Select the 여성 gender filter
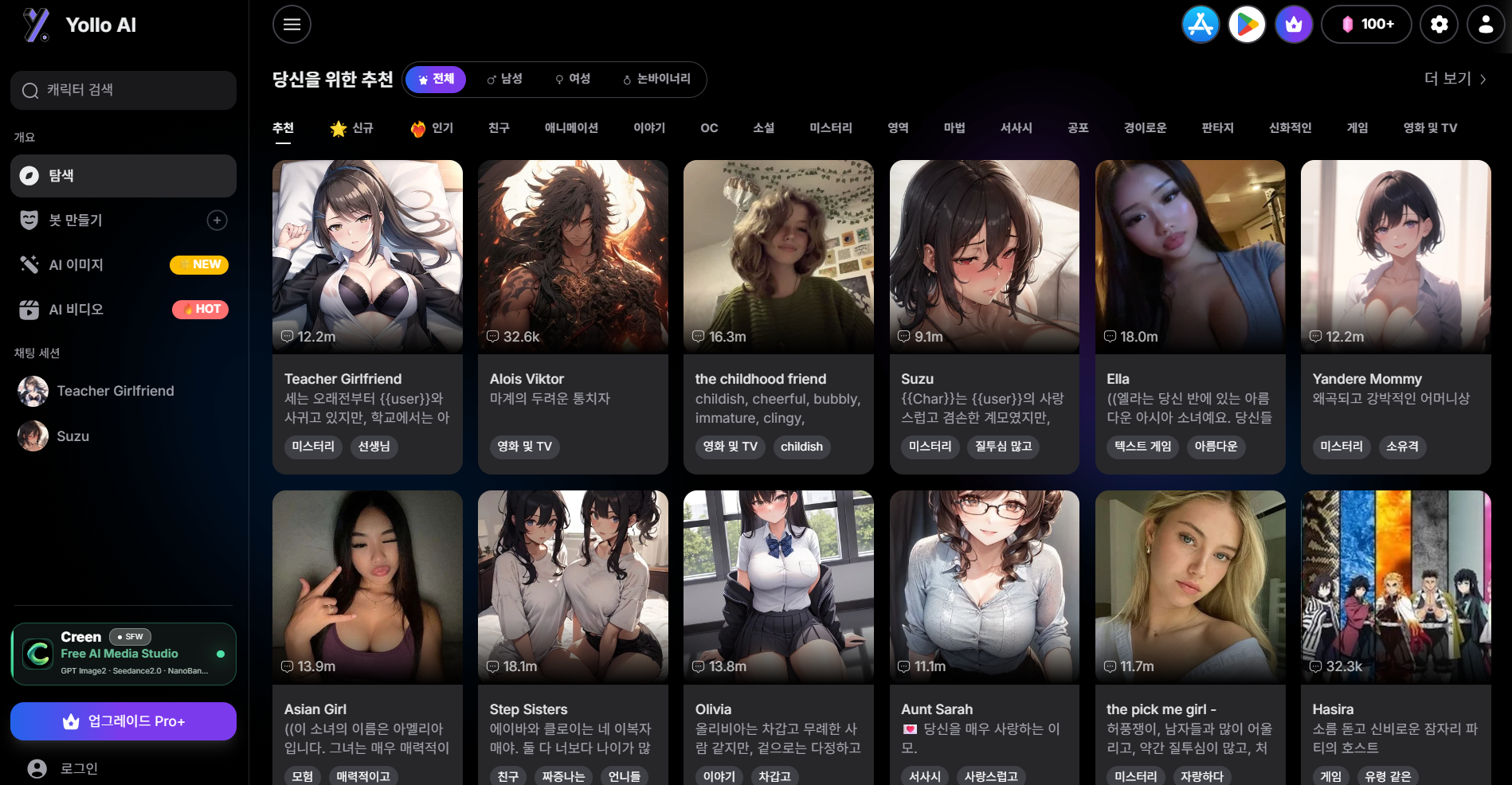Screen dimensions: 1512x785 [x=573, y=79]
